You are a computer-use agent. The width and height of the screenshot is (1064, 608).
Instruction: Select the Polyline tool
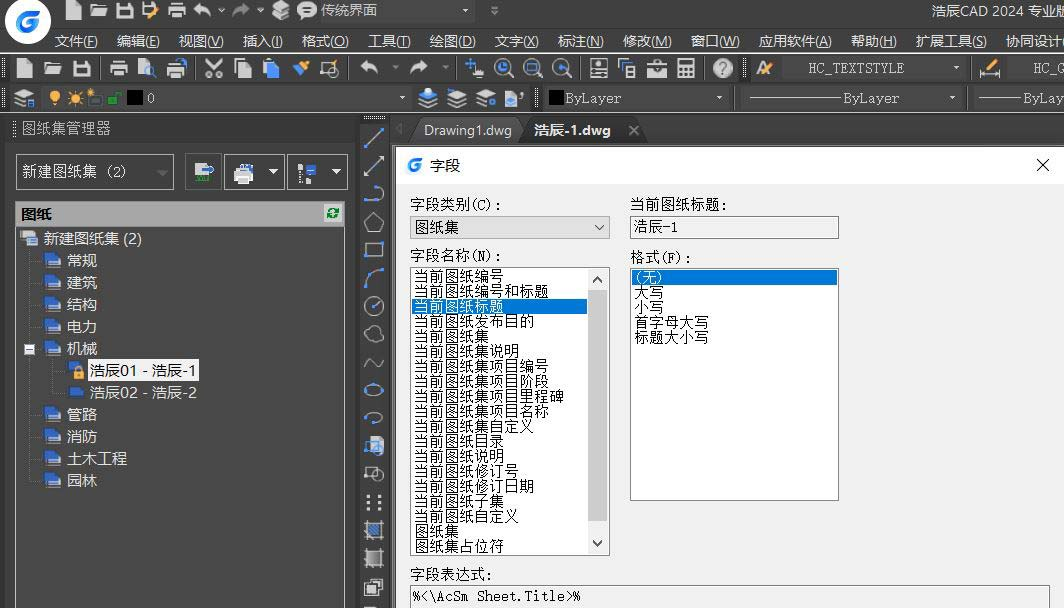(x=374, y=194)
